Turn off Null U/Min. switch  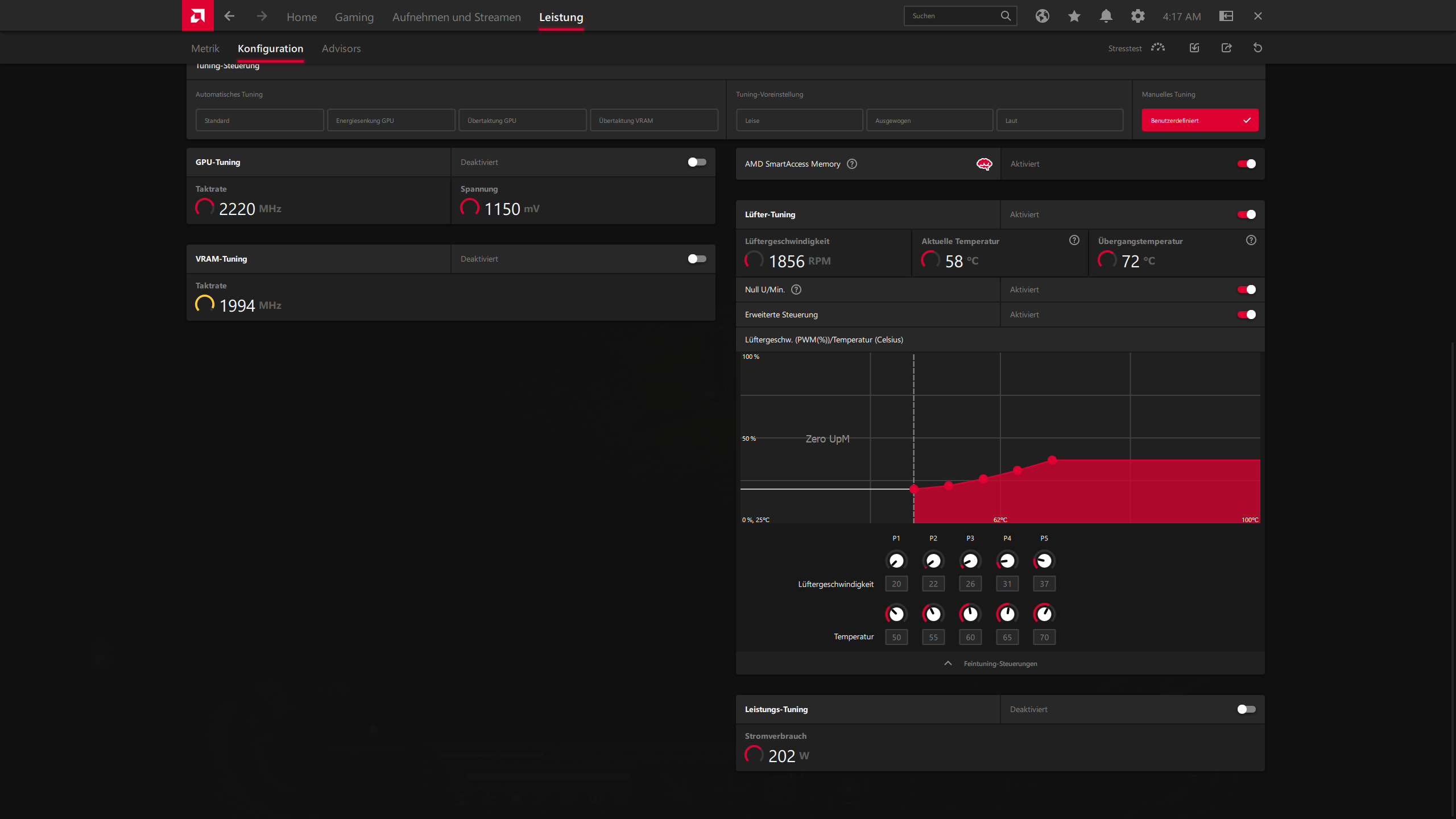1246,289
